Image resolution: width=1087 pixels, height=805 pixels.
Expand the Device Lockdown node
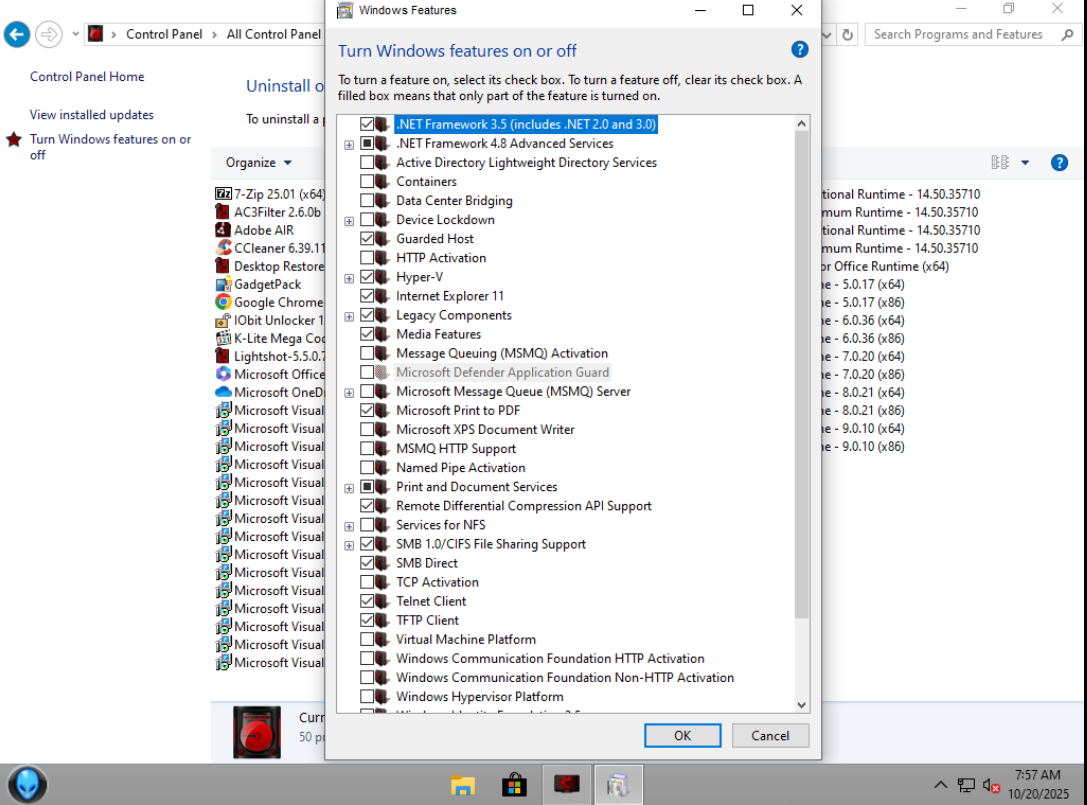coord(349,221)
